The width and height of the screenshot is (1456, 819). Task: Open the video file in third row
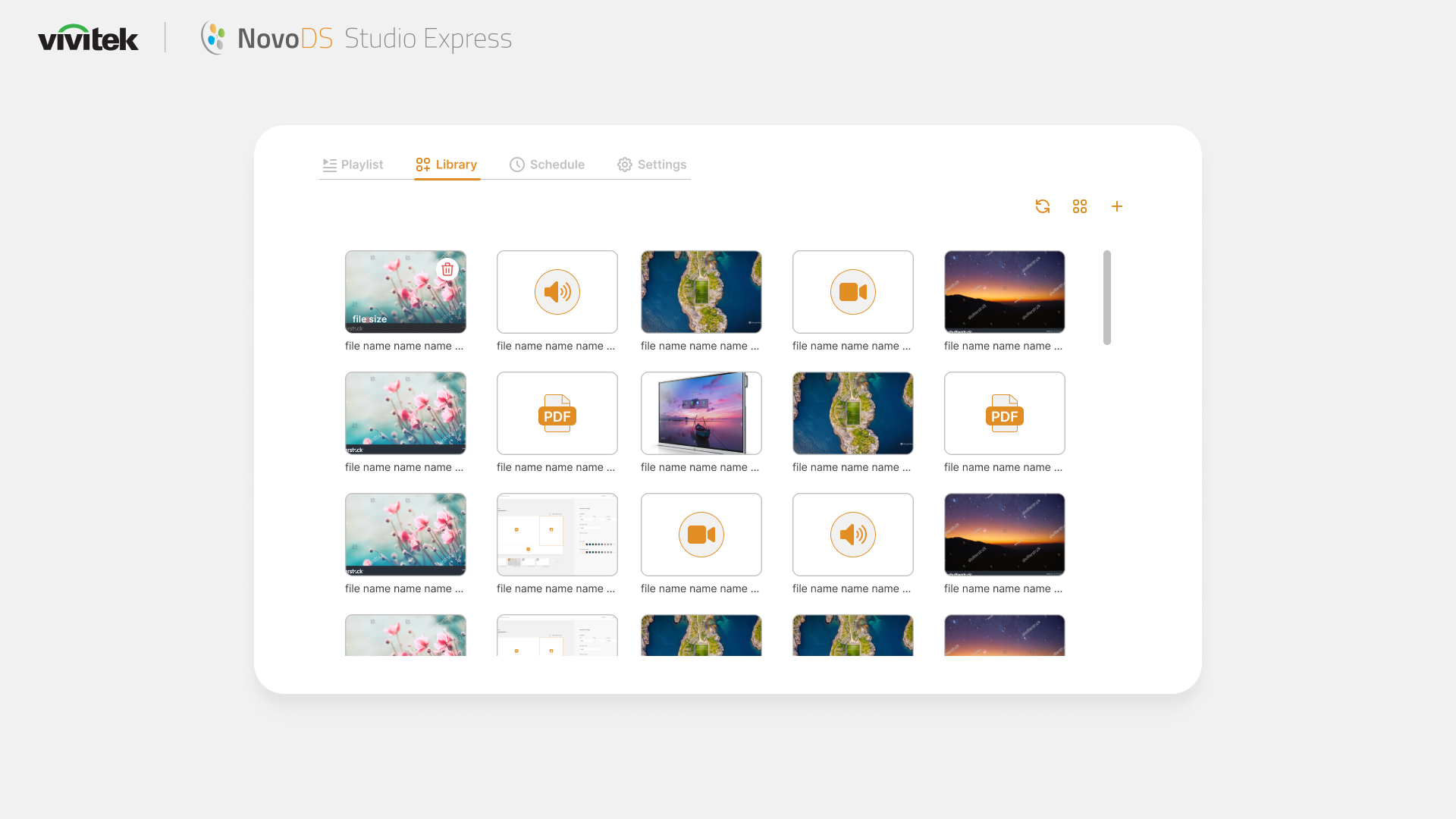[701, 535]
